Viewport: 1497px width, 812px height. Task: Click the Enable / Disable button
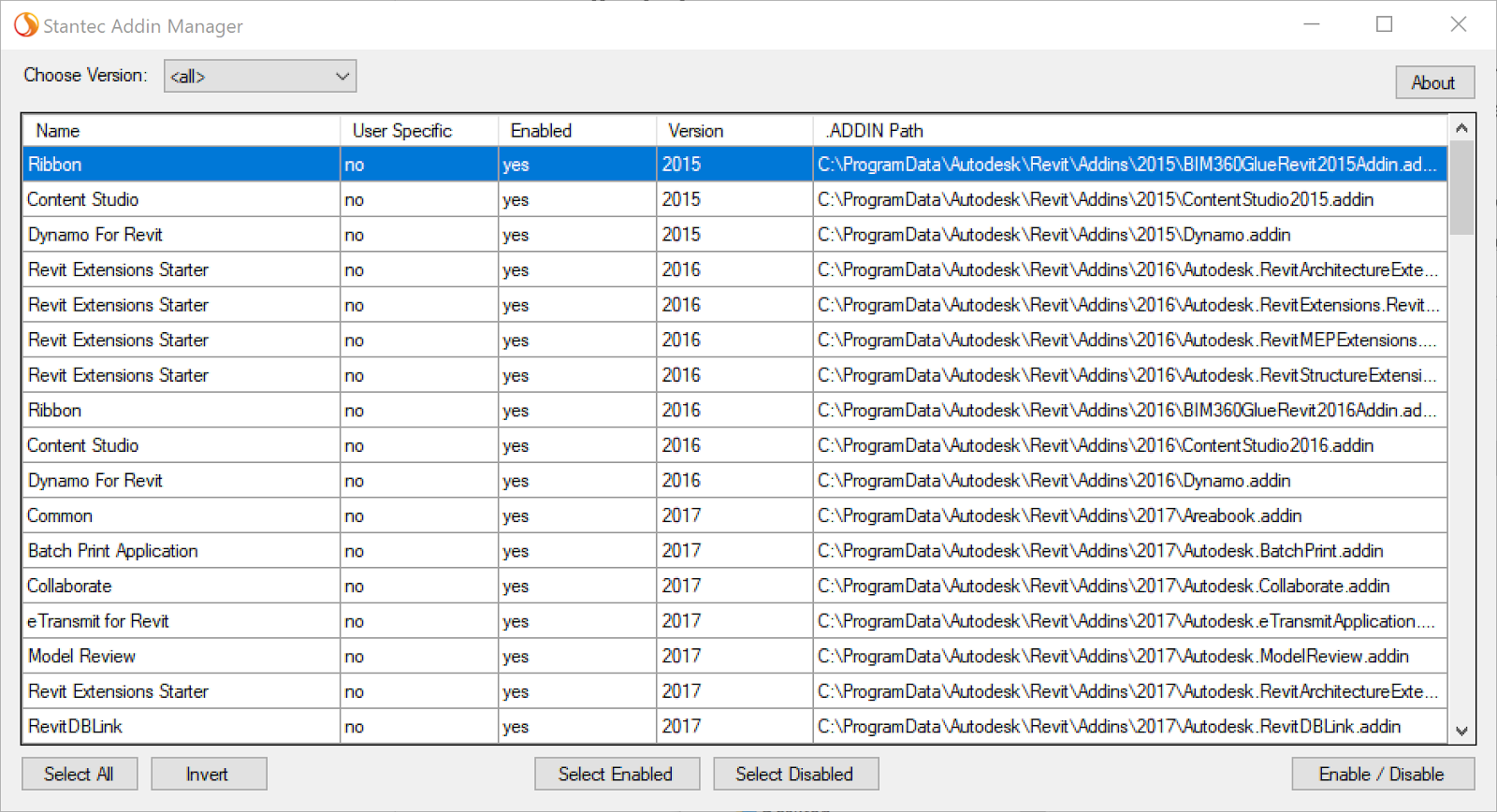(x=1383, y=774)
